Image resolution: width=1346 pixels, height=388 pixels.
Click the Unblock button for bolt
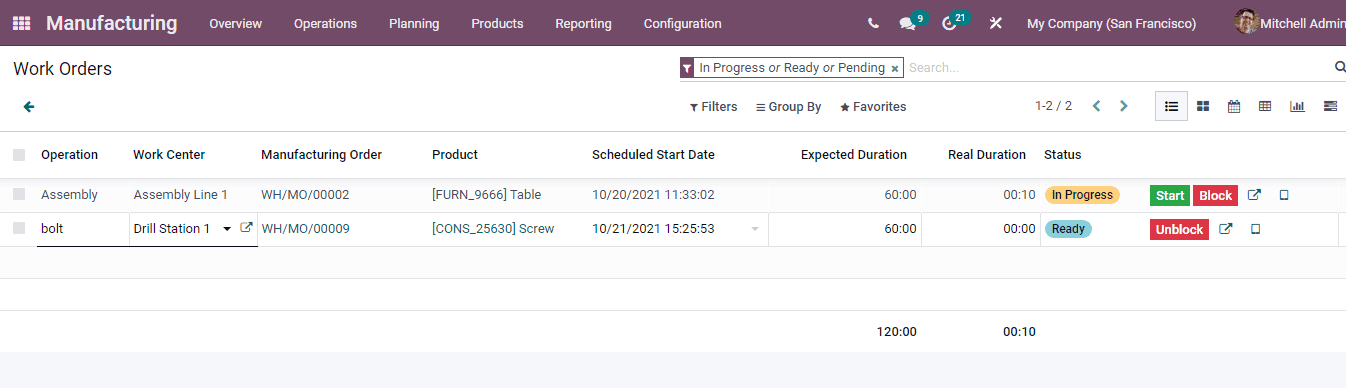tap(1179, 229)
